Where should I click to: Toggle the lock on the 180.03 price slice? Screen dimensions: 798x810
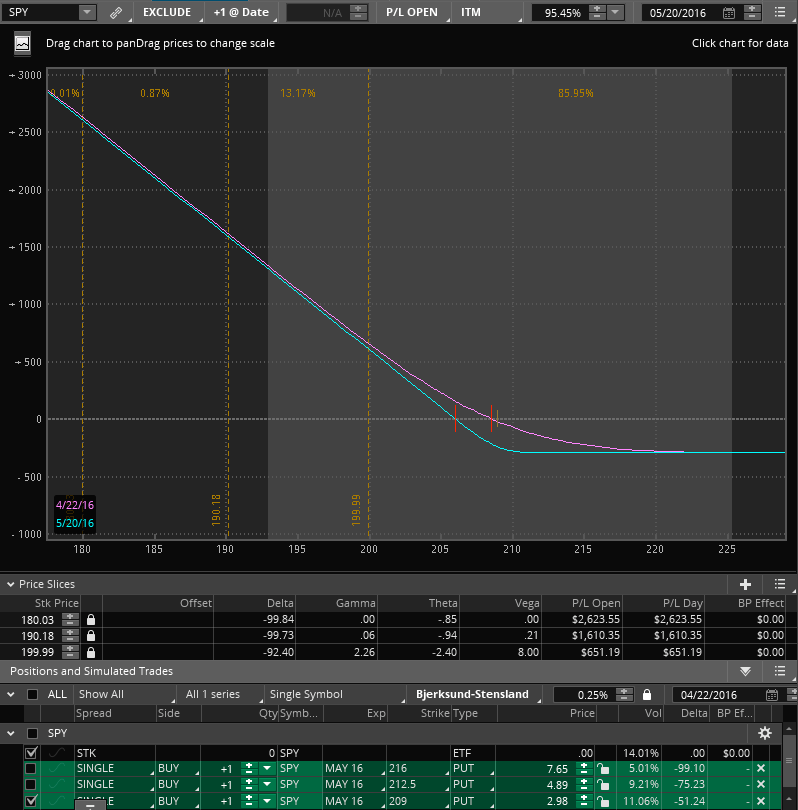pyautogui.click(x=91, y=620)
